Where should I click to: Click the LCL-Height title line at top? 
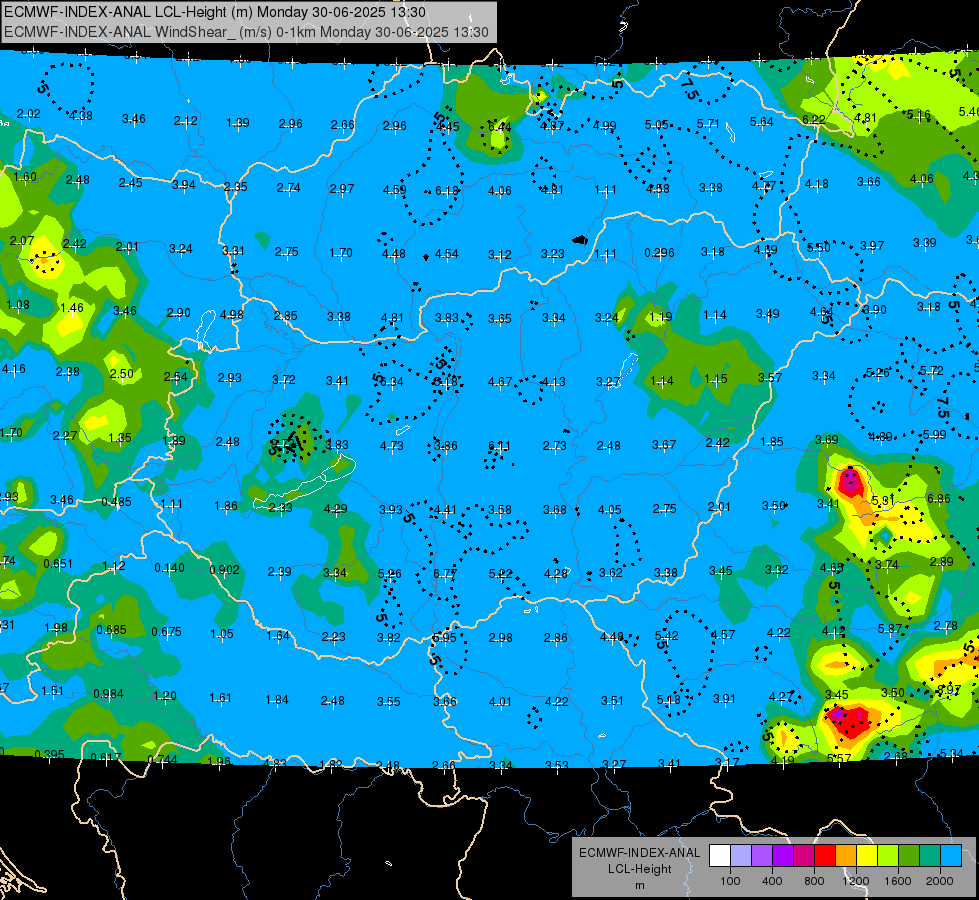coord(215,12)
